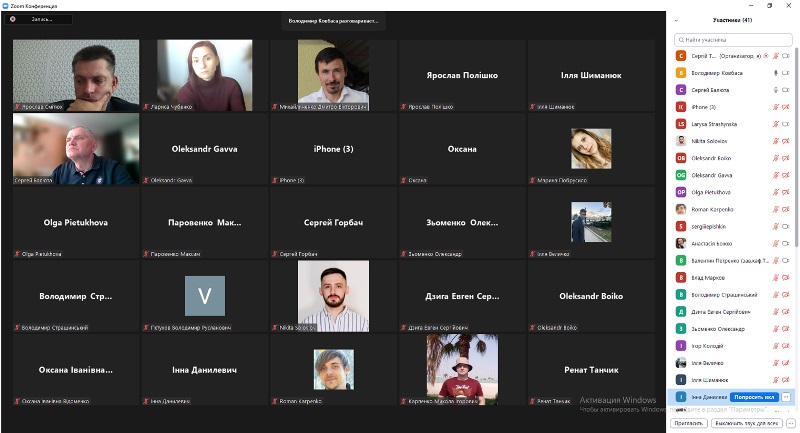Select the Oleksandr Gavva tile in the video grid

coord(205,149)
